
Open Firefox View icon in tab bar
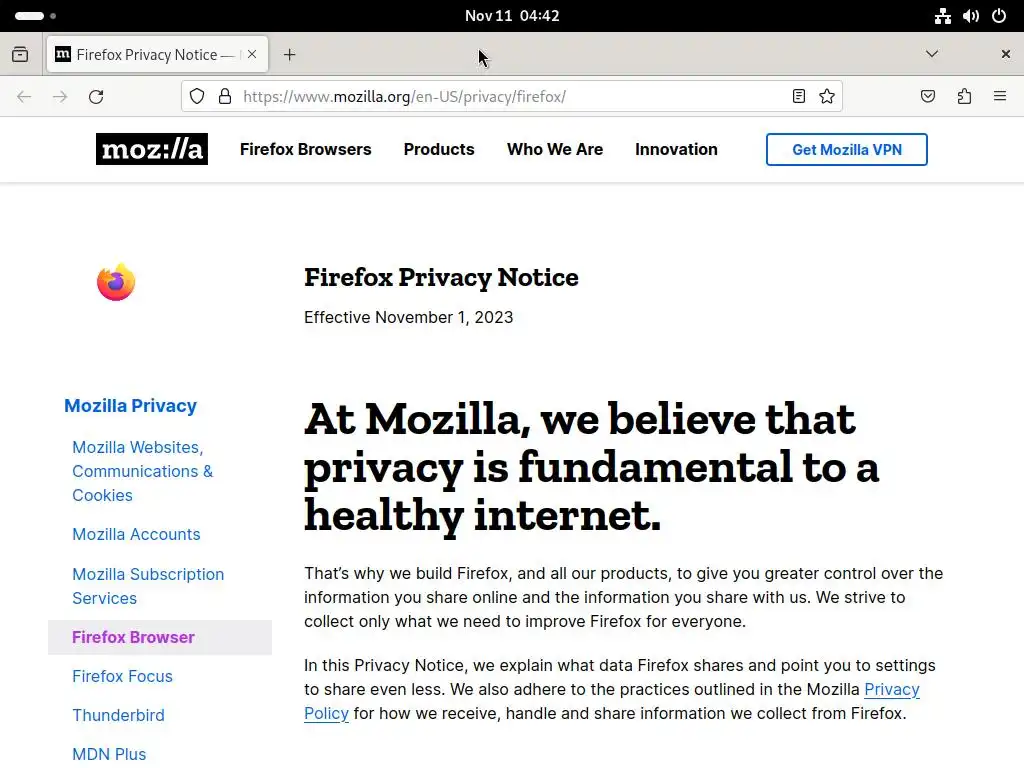(x=20, y=54)
